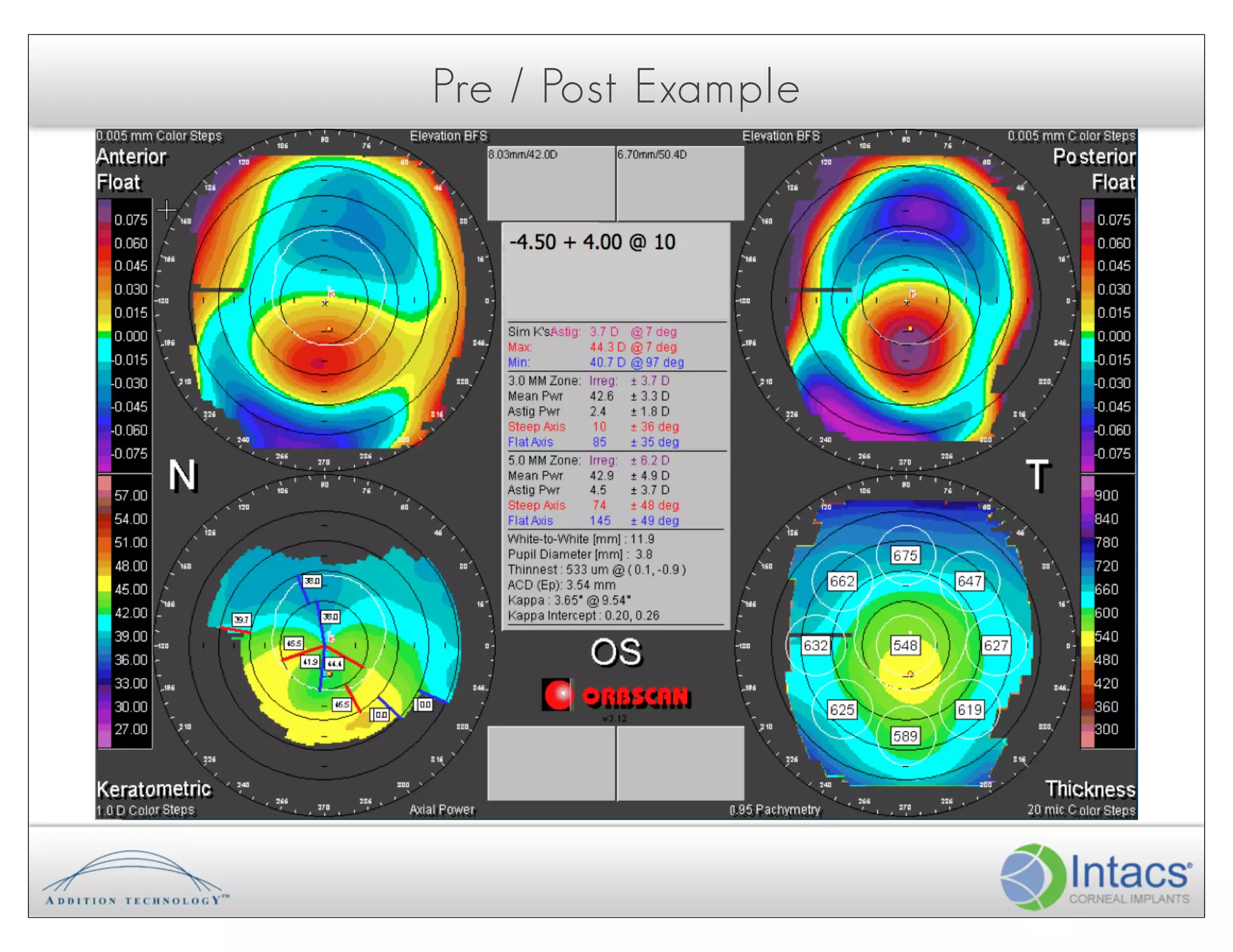
Task: Click the 8.03mm/42.0D gray panel
Action: (x=550, y=183)
